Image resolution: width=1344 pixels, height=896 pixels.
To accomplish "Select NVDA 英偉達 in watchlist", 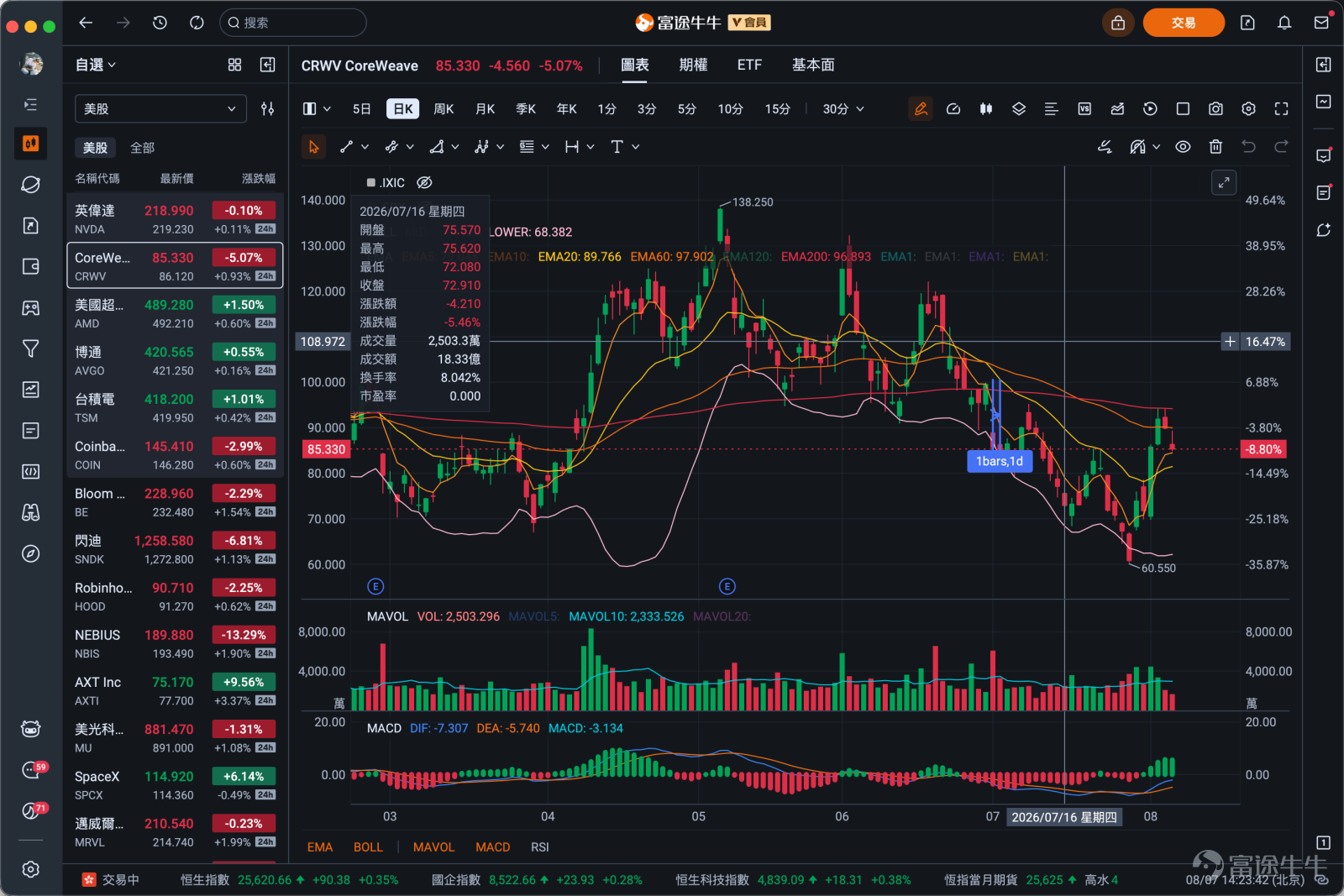I will [x=175, y=218].
